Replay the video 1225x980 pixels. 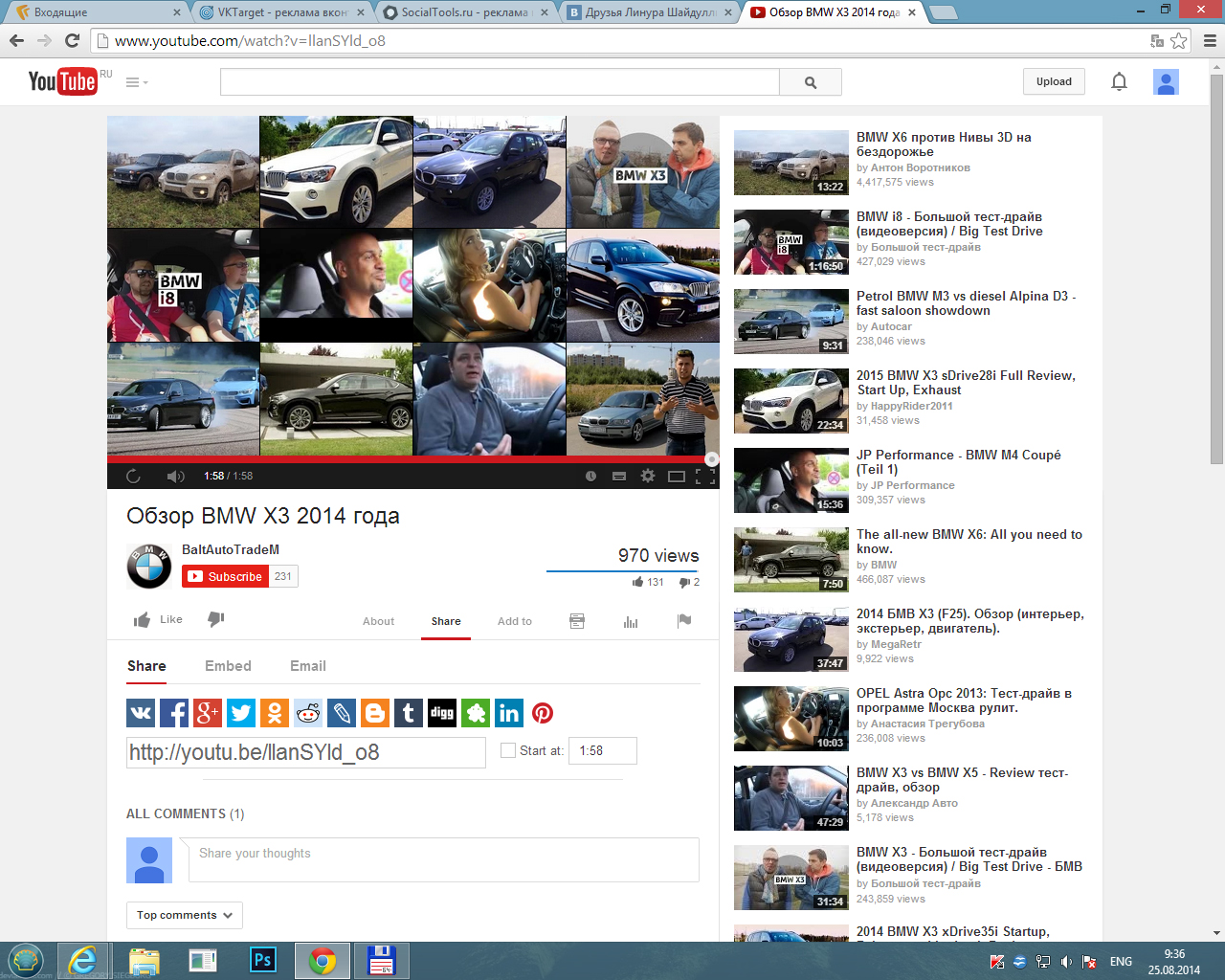133,476
